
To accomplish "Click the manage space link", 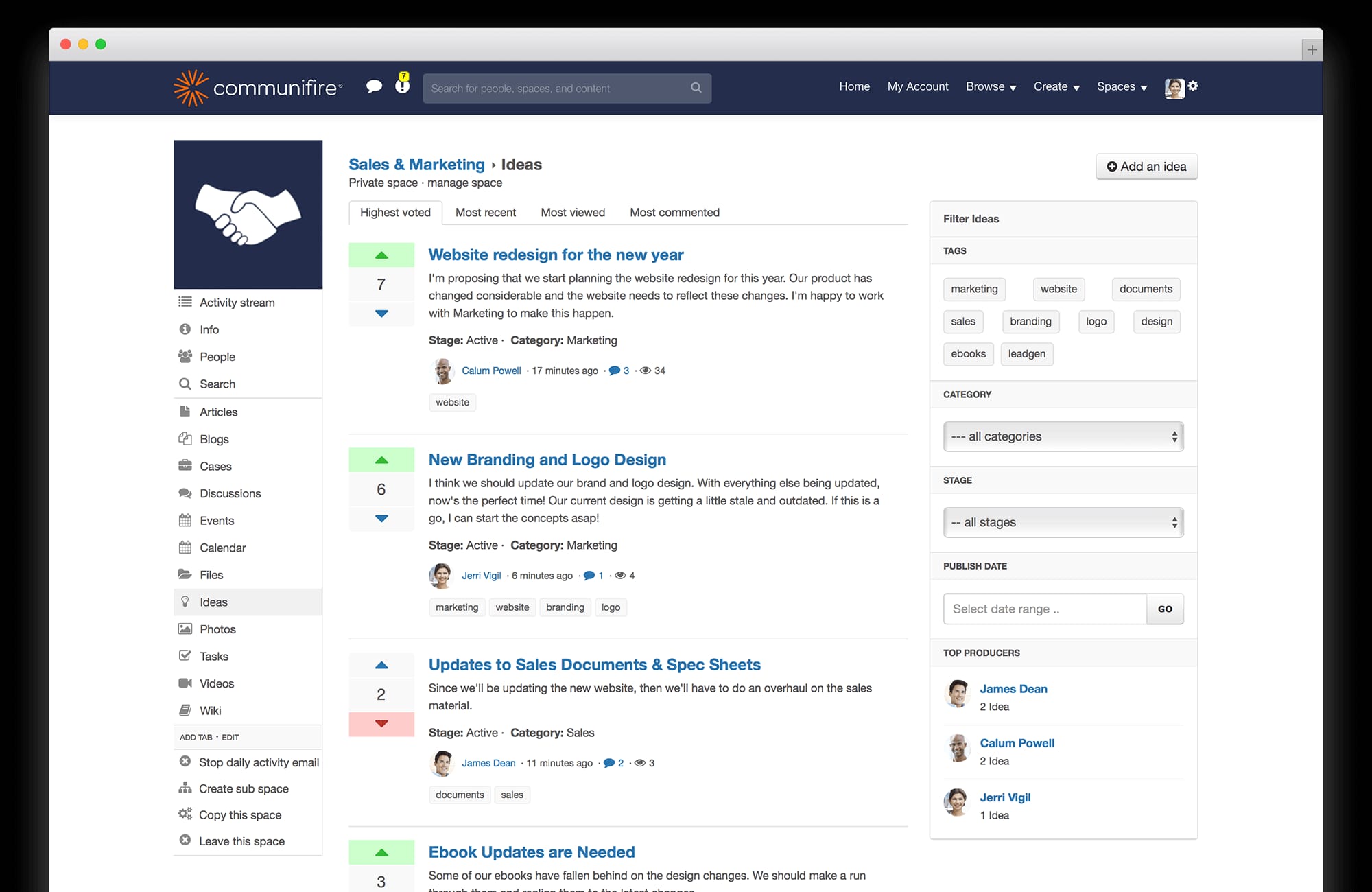I will pos(464,183).
